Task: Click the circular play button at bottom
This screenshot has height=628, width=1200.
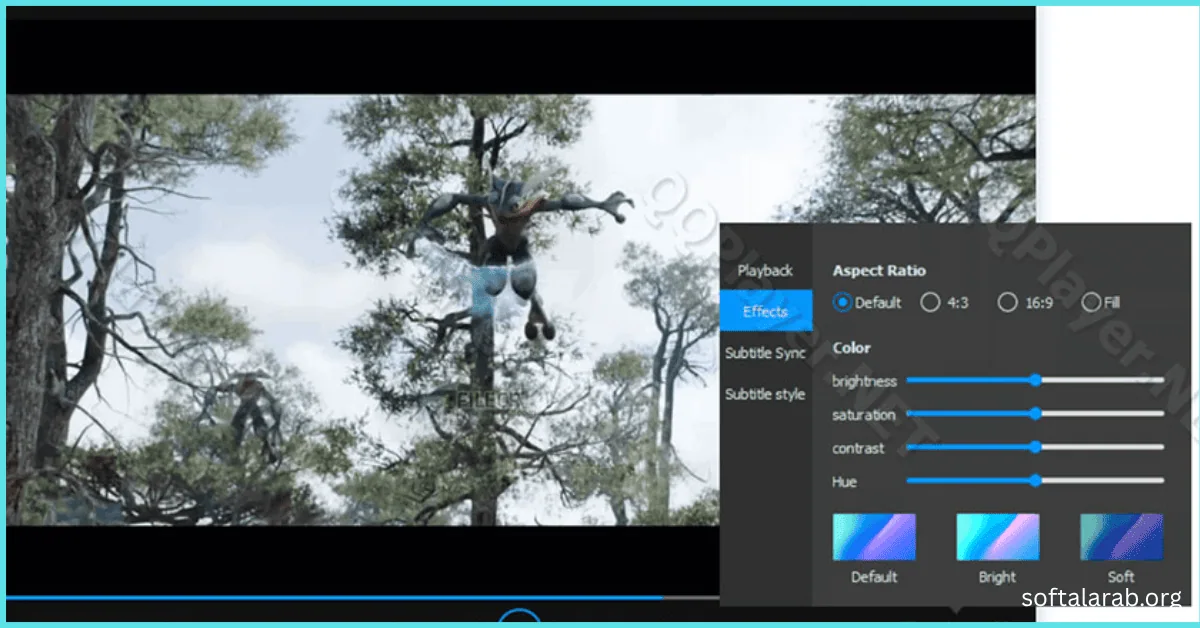Action: tap(519, 617)
